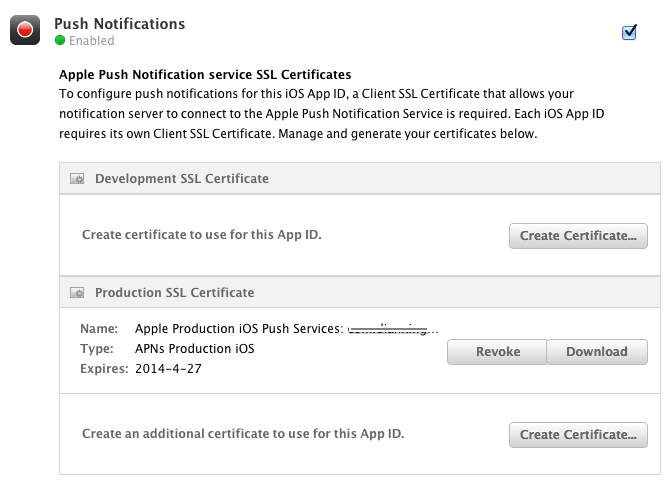Create an additional production certificate
Viewport: 665px width, 489px height.
(x=578, y=435)
